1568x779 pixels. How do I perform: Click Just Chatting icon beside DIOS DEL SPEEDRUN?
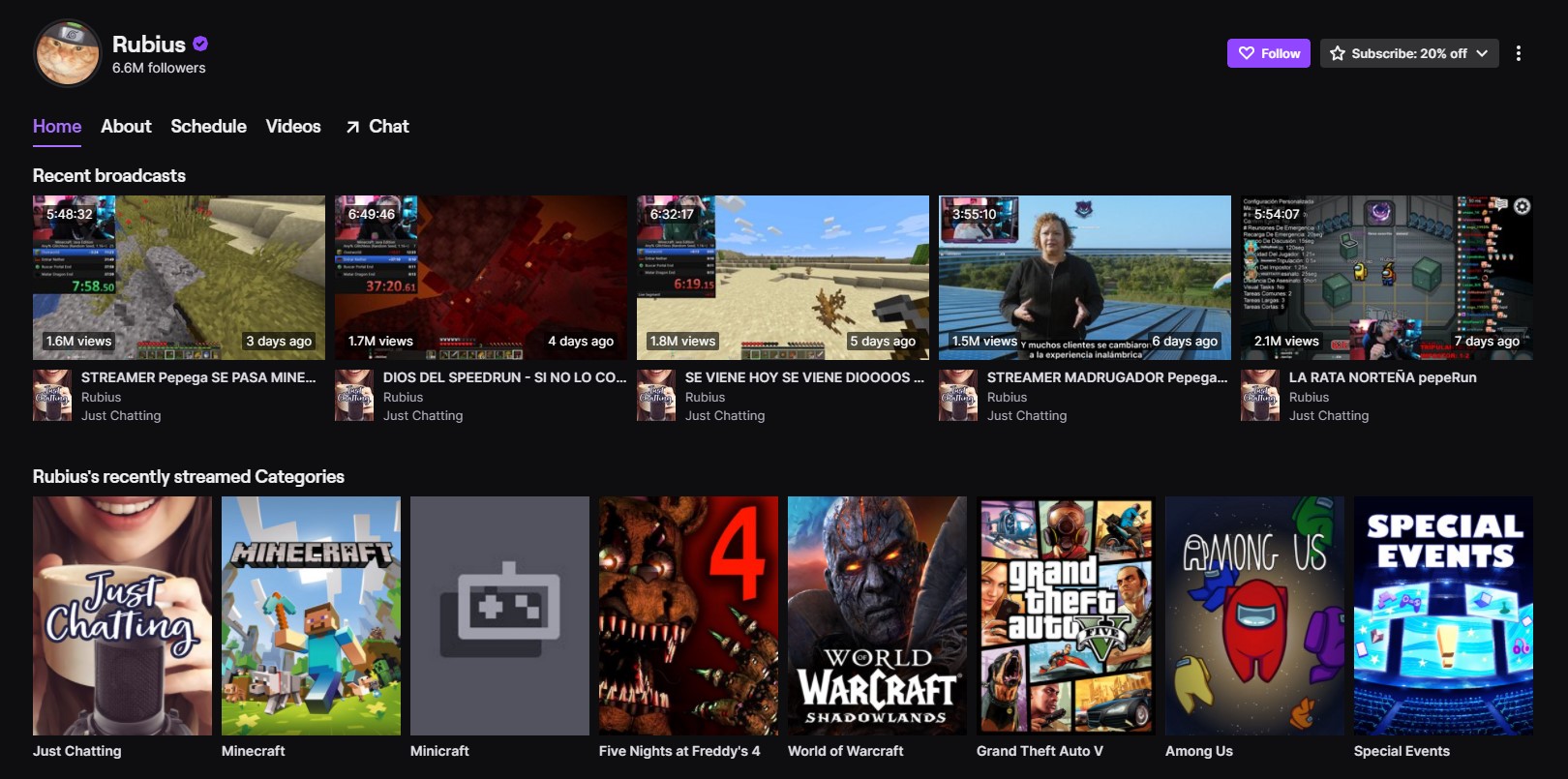click(x=354, y=395)
